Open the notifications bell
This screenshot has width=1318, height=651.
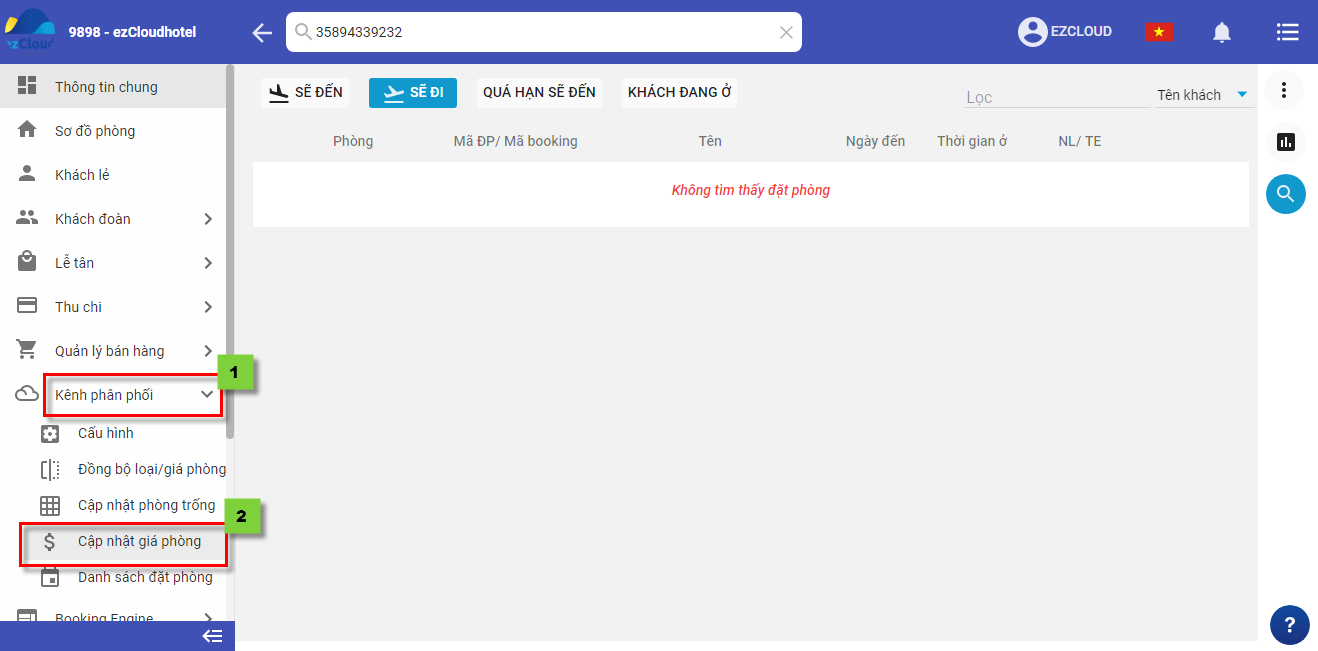1221,32
